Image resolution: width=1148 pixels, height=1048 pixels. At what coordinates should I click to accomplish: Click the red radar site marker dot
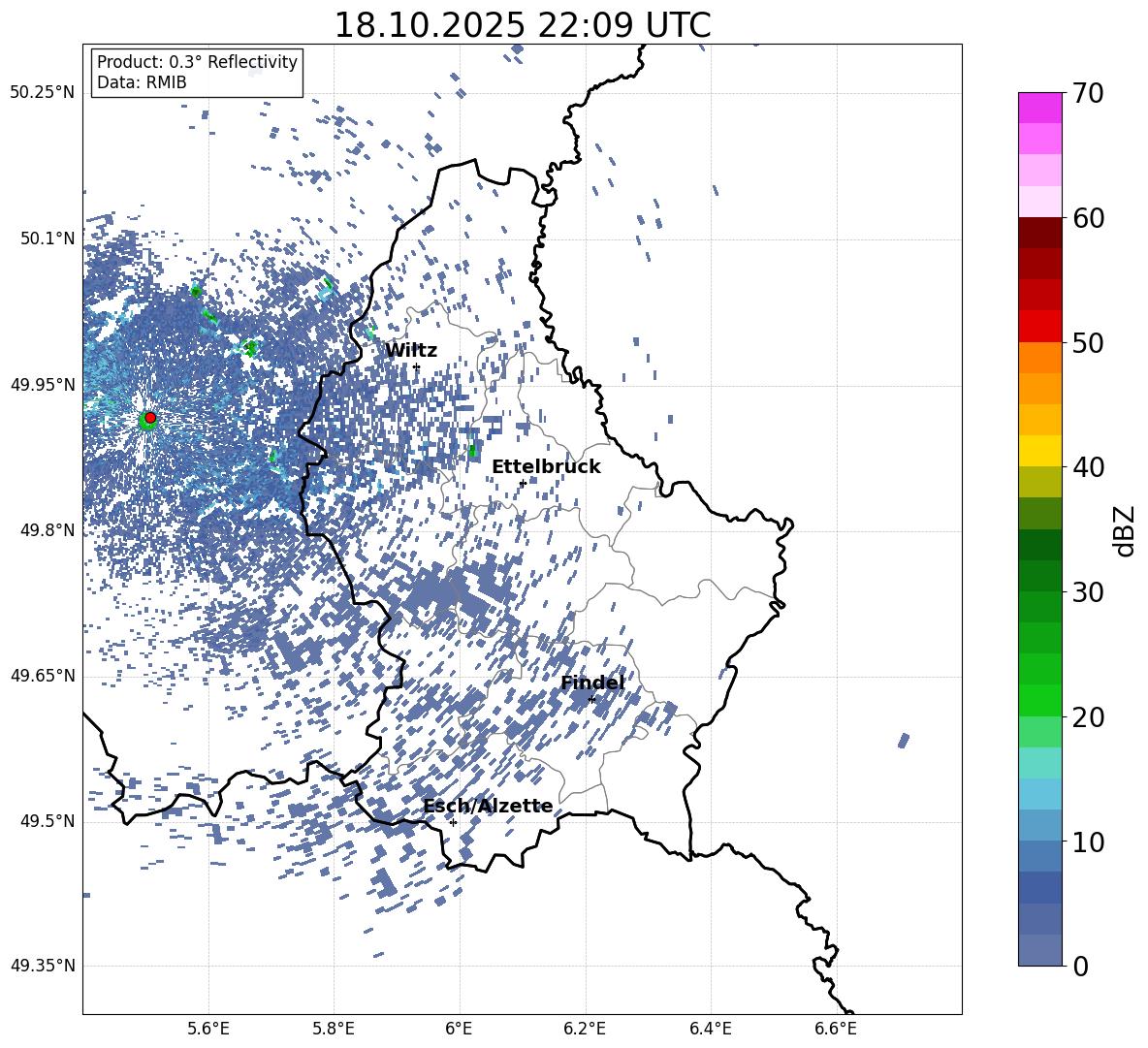pyautogui.click(x=150, y=418)
